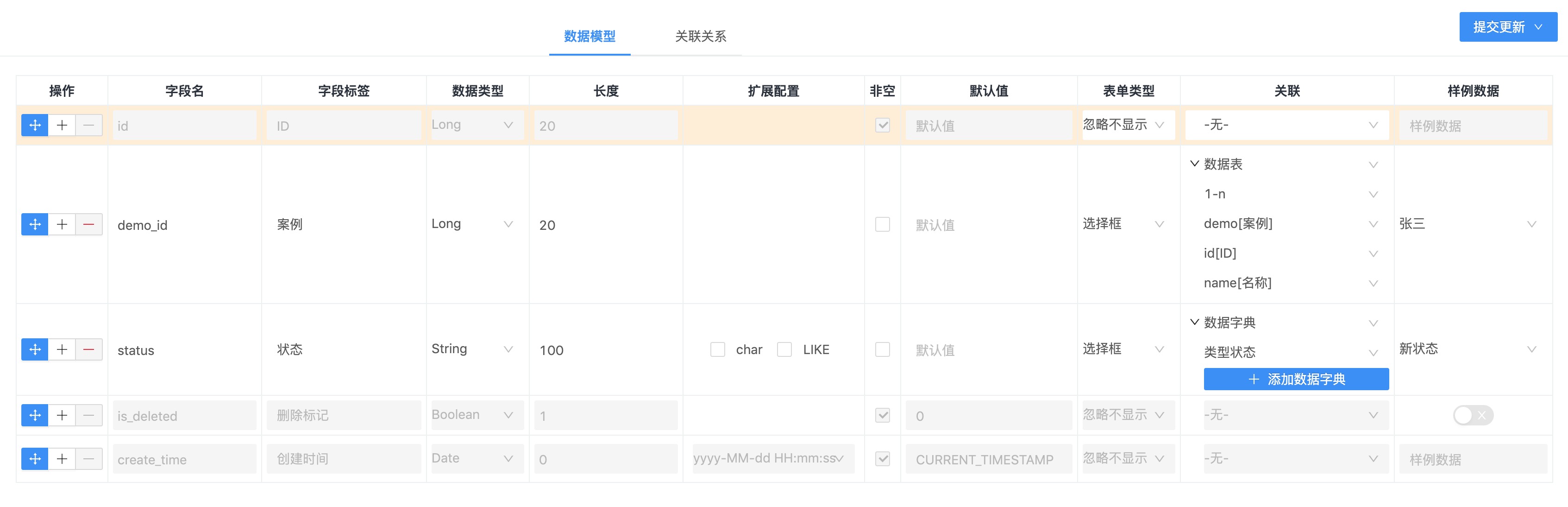
Task: Tick the non-null checkbox for demo_id
Action: click(x=882, y=224)
